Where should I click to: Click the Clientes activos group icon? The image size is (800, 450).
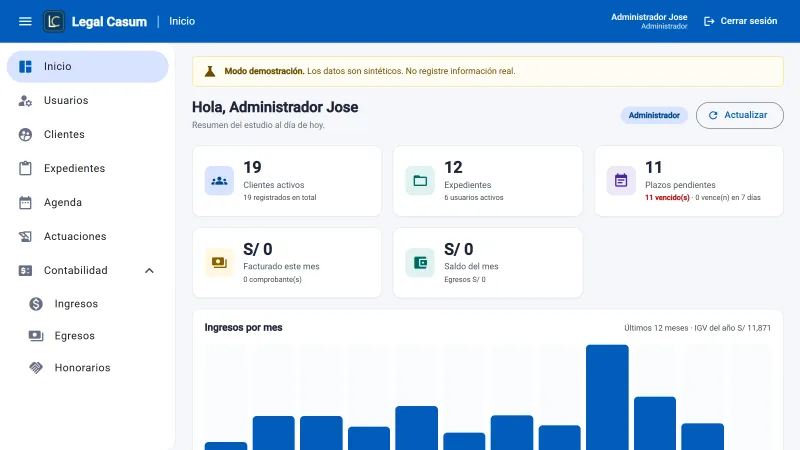(x=219, y=181)
